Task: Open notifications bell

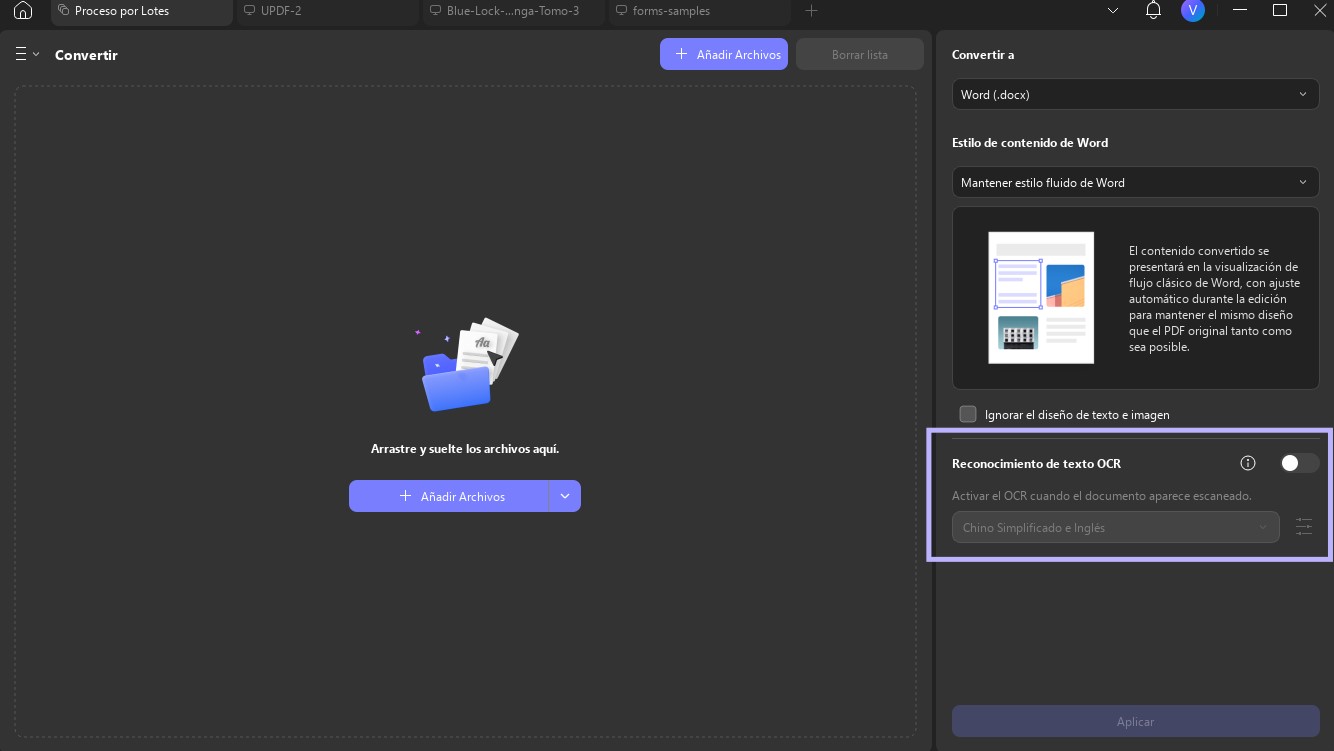Action: pyautogui.click(x=1153, y=11)
